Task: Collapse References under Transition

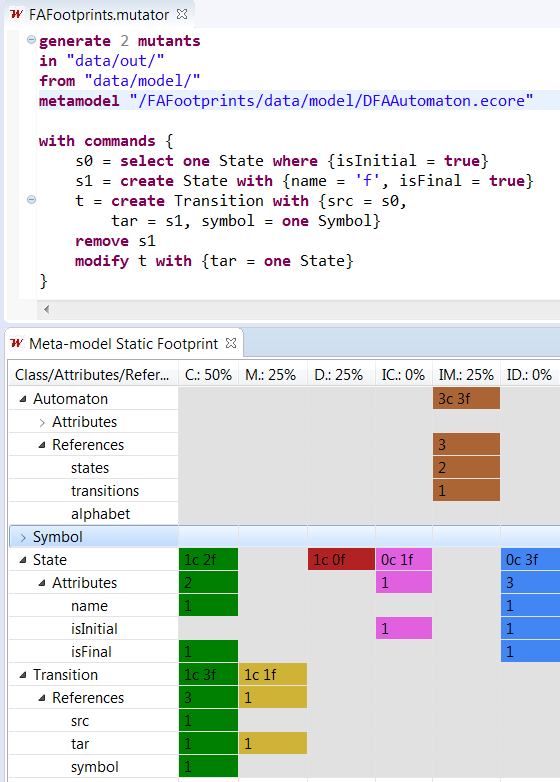Action: [42, 698]
